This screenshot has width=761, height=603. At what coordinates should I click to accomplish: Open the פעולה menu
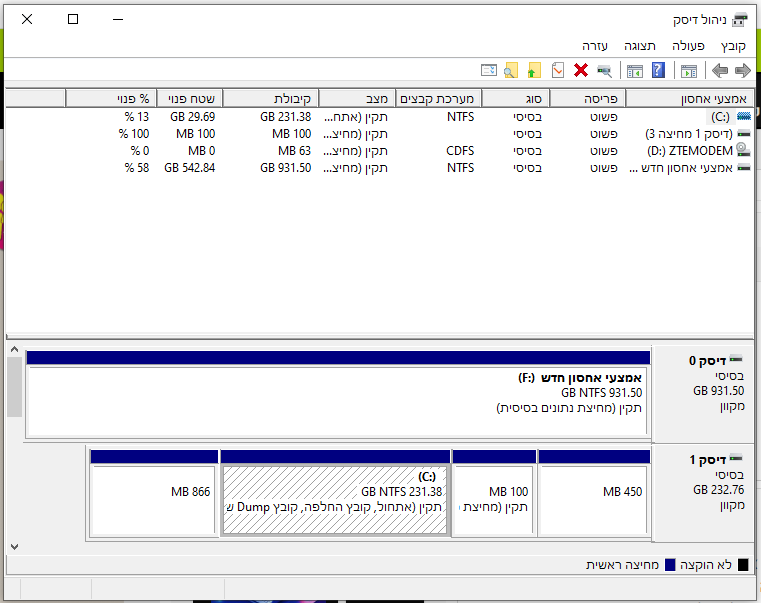pos(688,46)
